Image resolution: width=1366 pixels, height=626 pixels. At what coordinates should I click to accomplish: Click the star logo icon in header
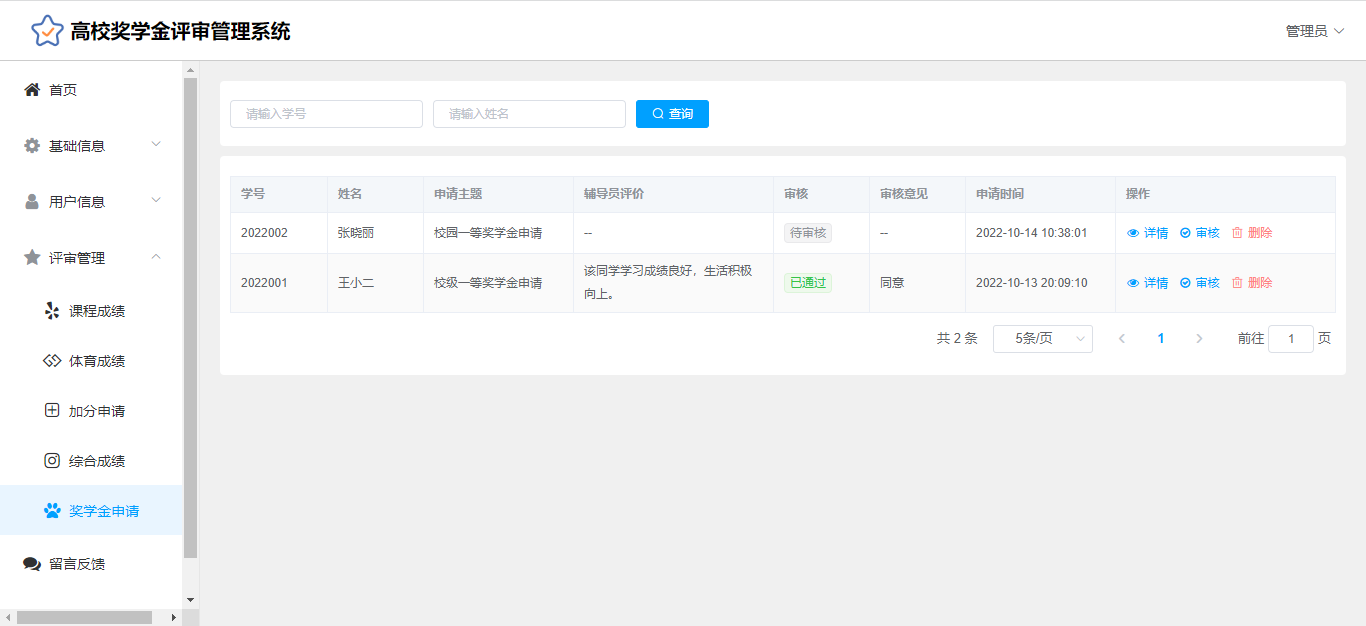(x=47, y=31)
